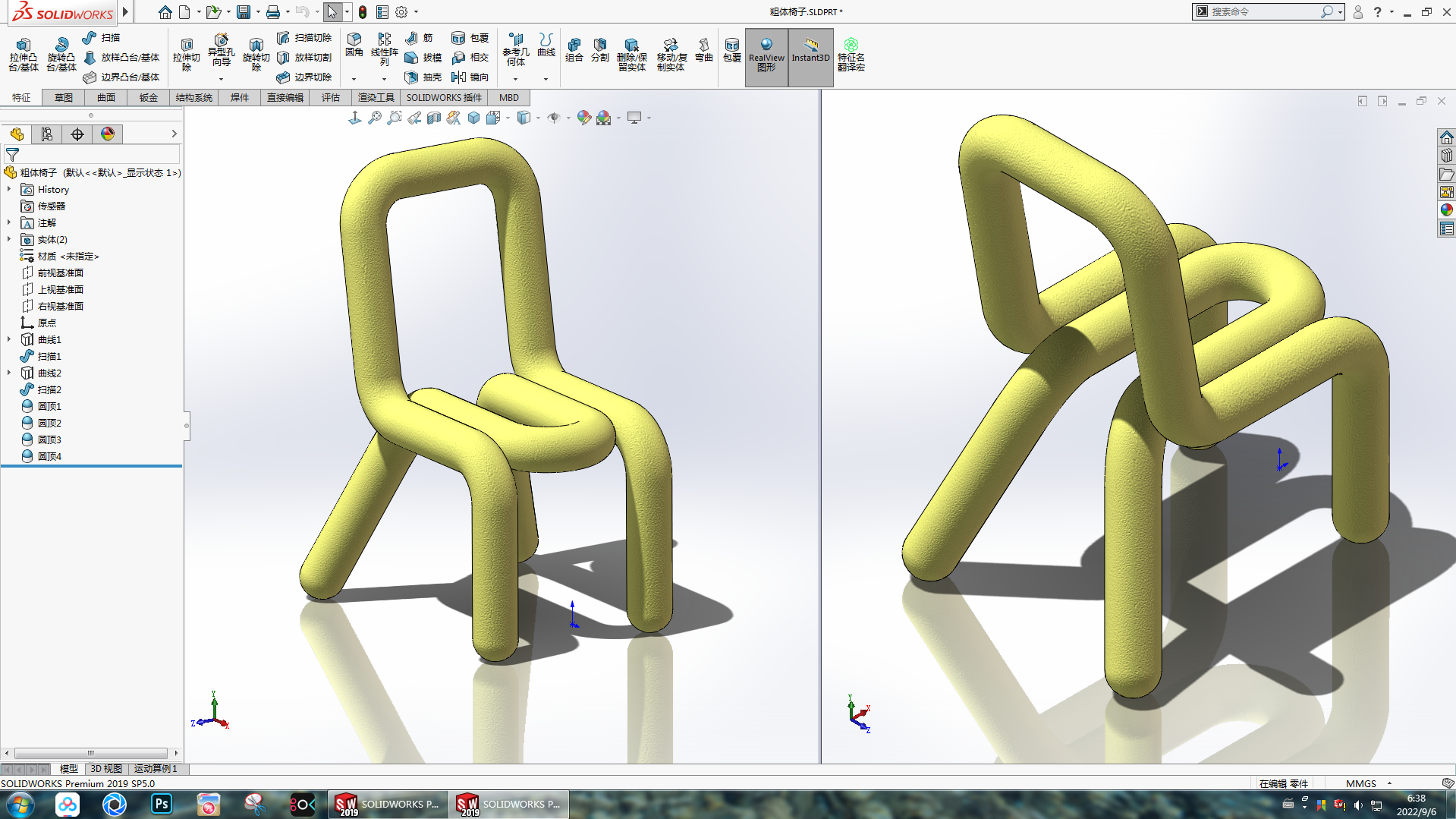Open the Windows Start menu
1456x819 pixels.
pos(20,805)
